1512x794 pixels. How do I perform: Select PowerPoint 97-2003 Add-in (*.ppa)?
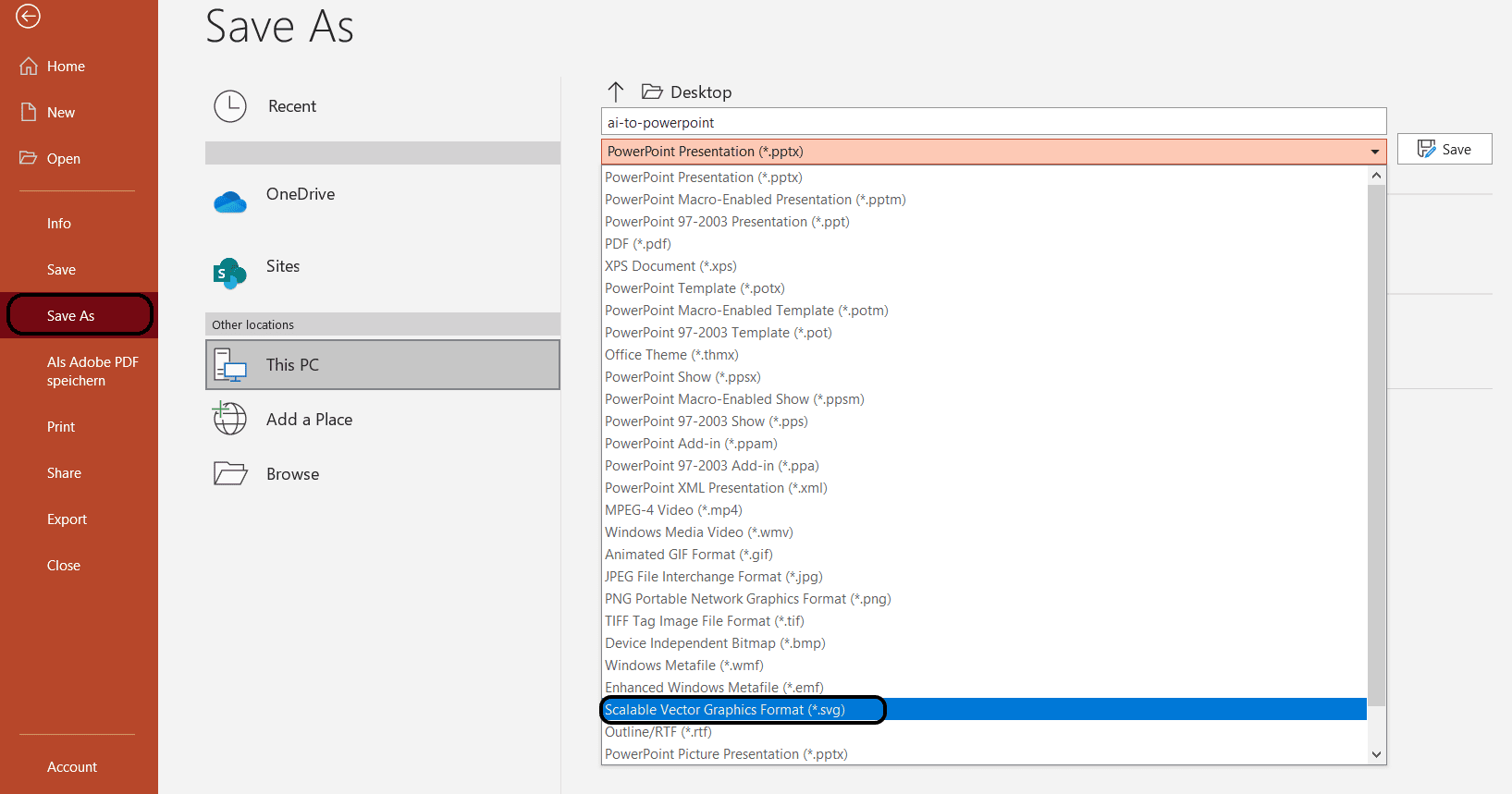pos(984,466)
